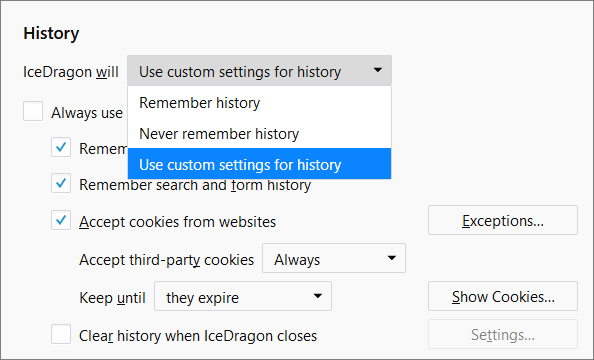594x360 pixels.
Task: Click the 'Accept cookies from websites' label text
Action: pos(177,222)
